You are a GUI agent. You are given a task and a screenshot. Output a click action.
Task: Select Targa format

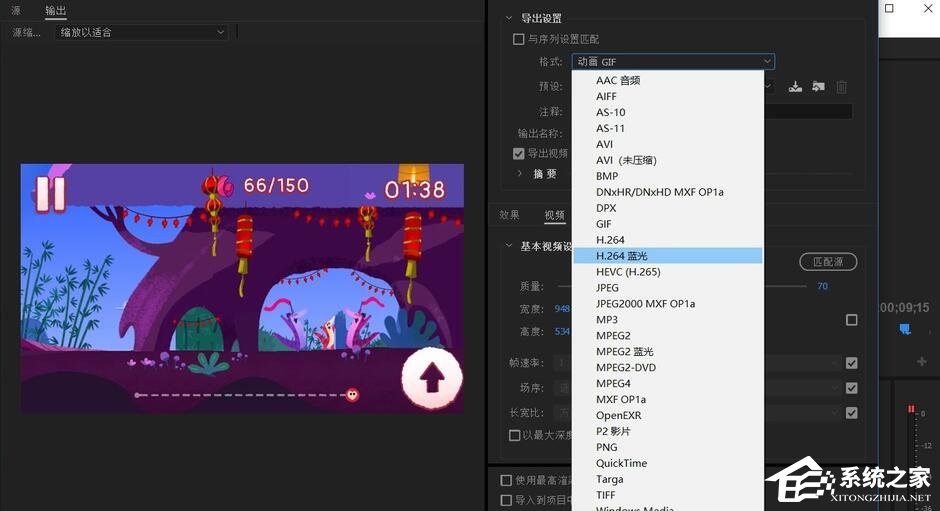click(668, 479)
